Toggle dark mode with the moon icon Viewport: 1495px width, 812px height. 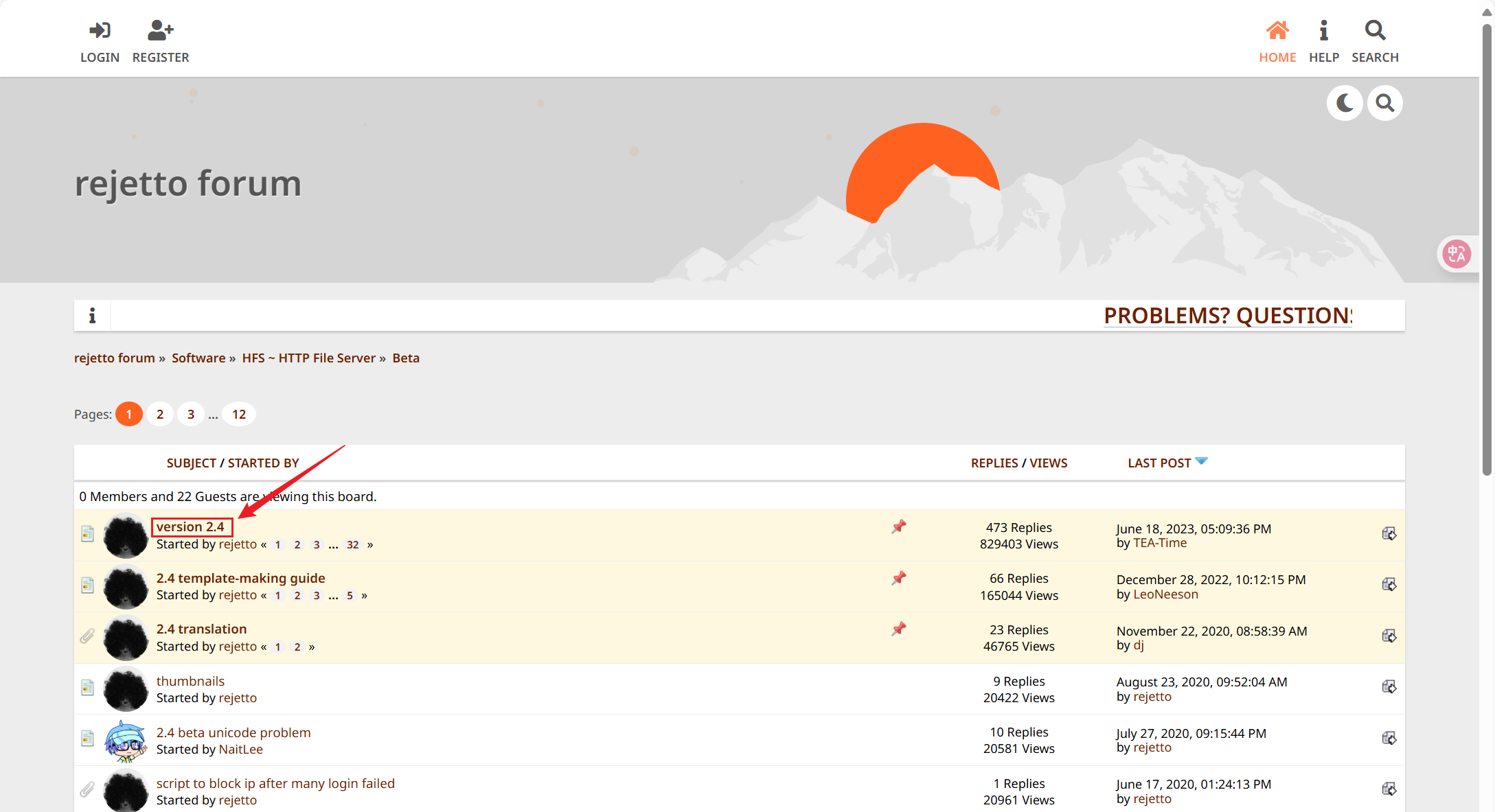pos(1345,103)
